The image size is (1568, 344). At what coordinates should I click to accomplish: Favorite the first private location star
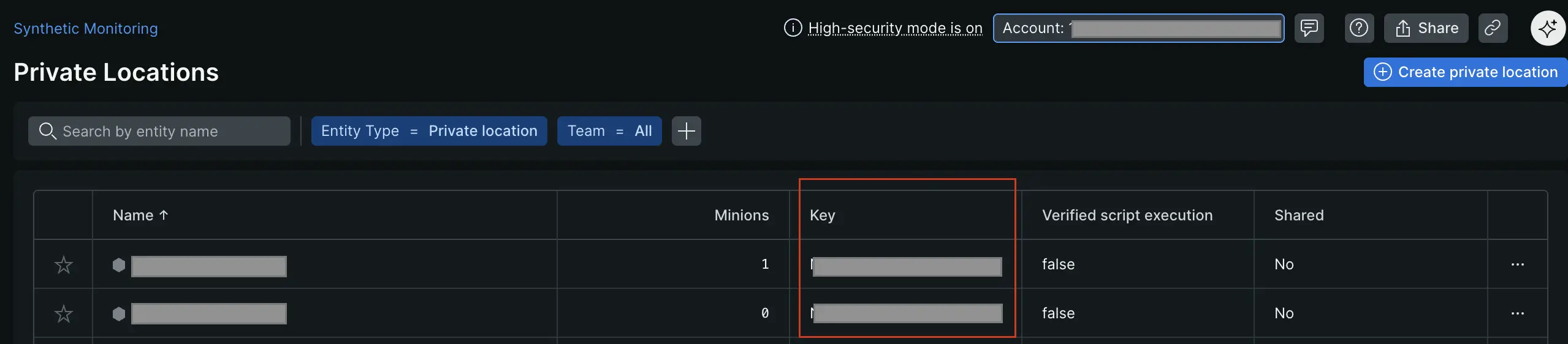click(x=64, y=265)
